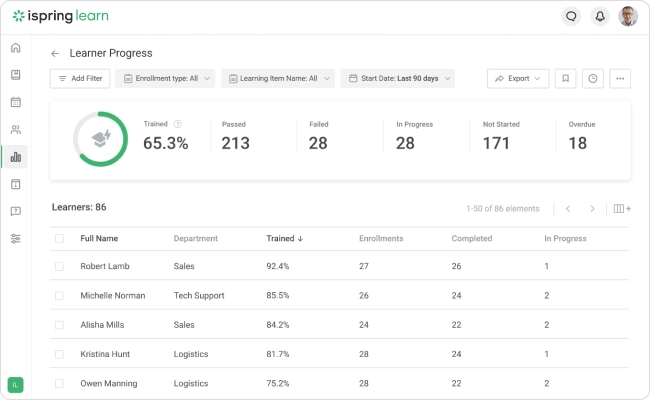Screen dimensions: 650x400
Task: Open the notifications bell
Action: click(600, 16)
